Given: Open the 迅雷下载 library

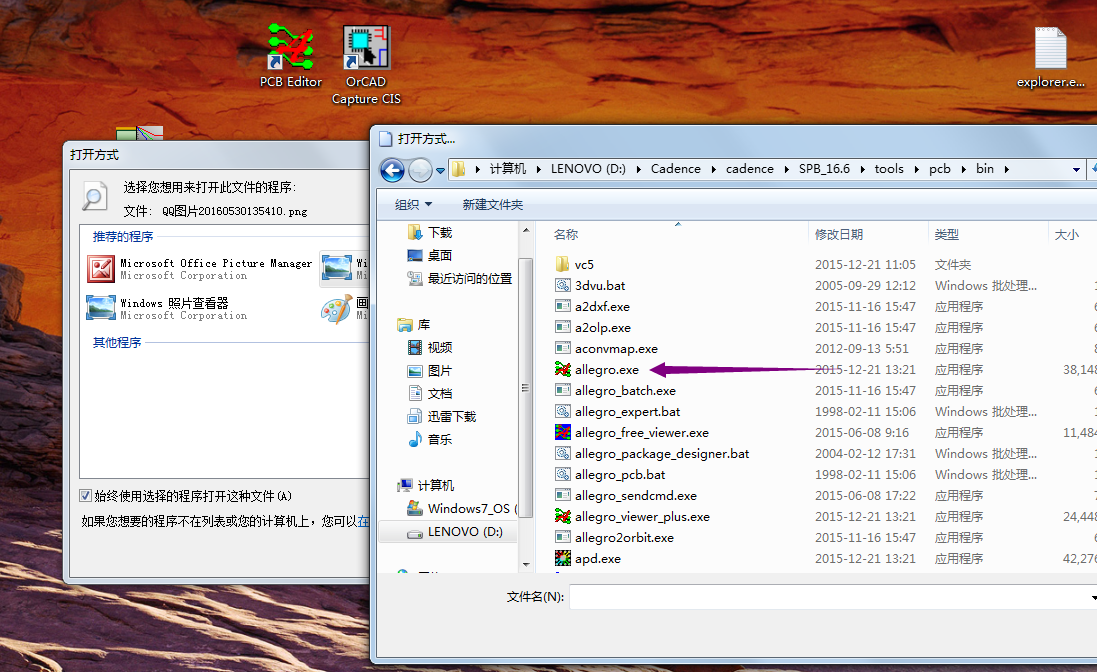Looking at the screenshot, I should (x=441, y=417).
